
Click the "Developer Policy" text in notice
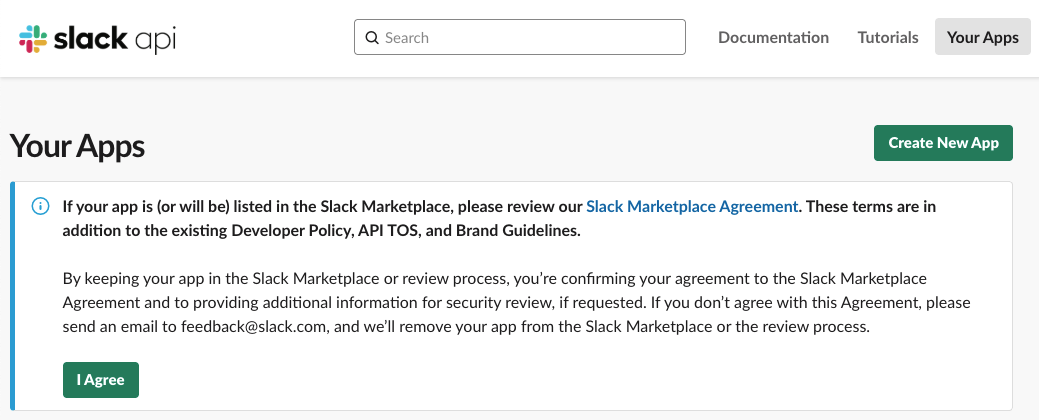click(x=290, y=231)
